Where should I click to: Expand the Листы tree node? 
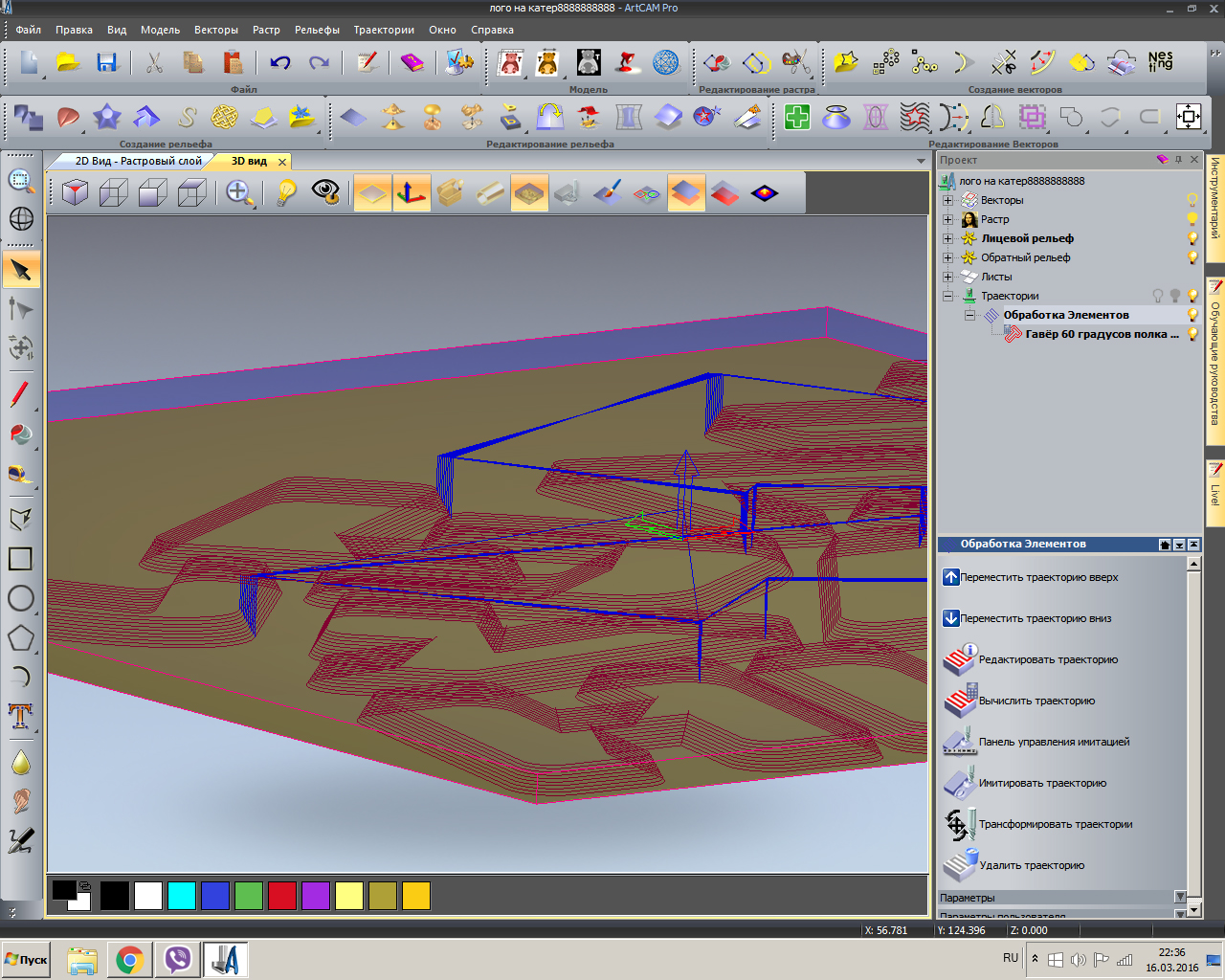coord(947,277)
